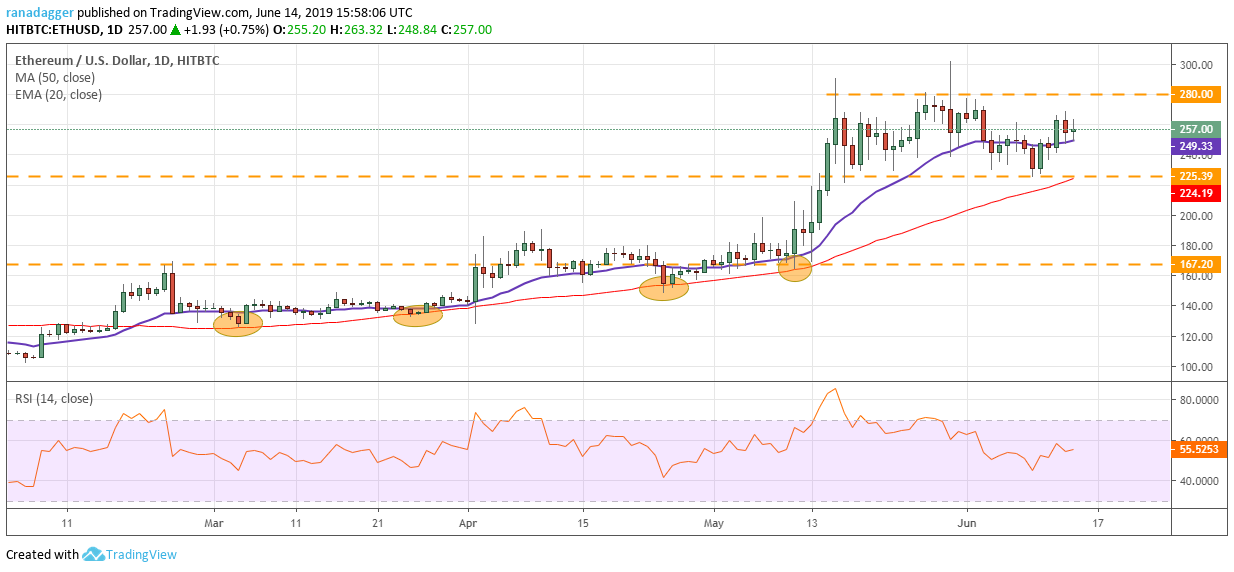Screen dimensions: 1234x572
Task: Select the MA (50, close) indicator legend
Action: point(57,78)
